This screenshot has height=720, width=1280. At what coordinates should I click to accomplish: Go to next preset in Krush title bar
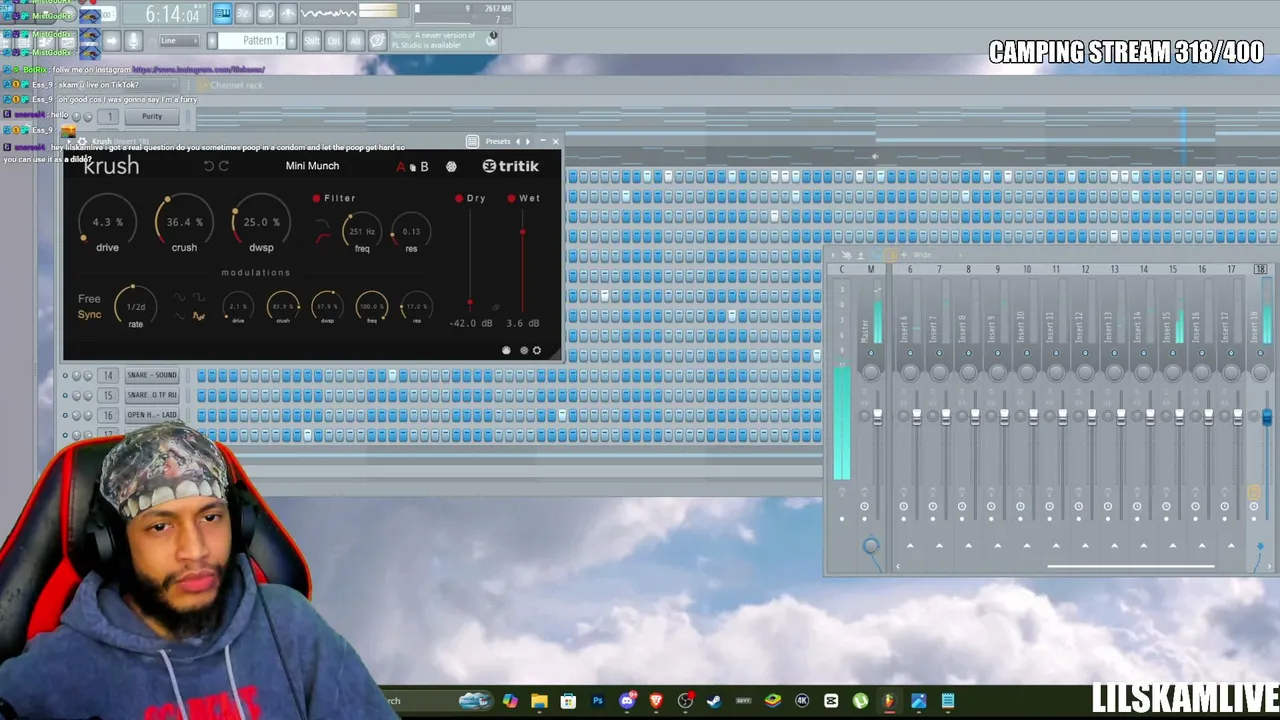528,141
